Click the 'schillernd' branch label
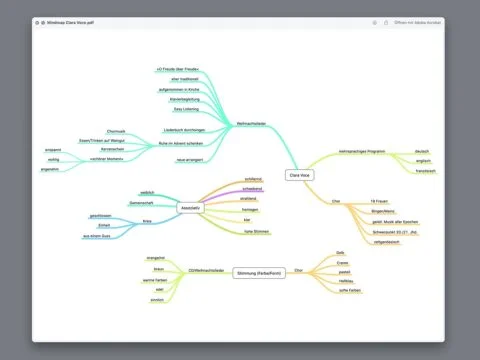480x360 pixels. 253,179
